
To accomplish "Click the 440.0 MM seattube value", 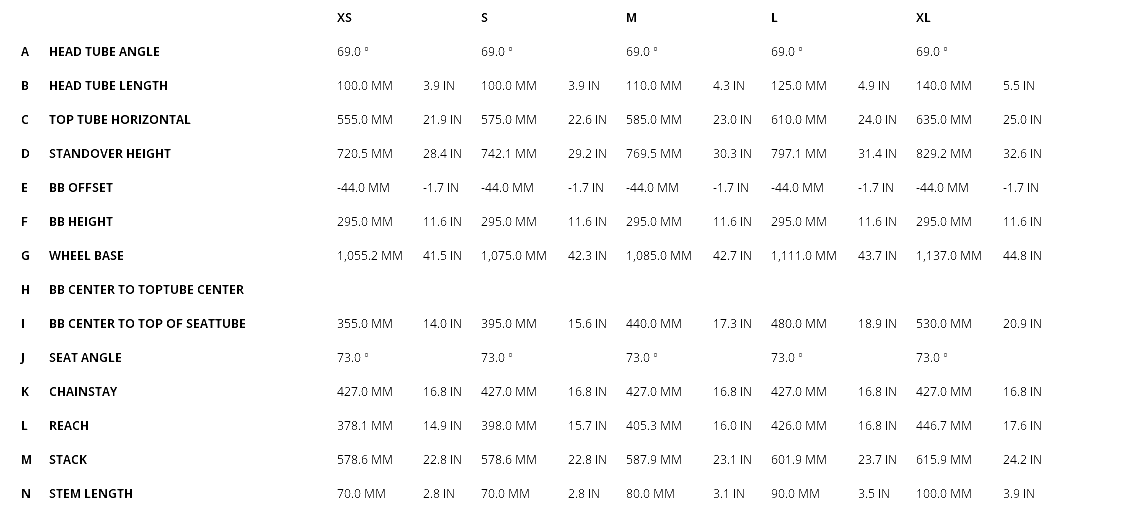I will point(654,324).
